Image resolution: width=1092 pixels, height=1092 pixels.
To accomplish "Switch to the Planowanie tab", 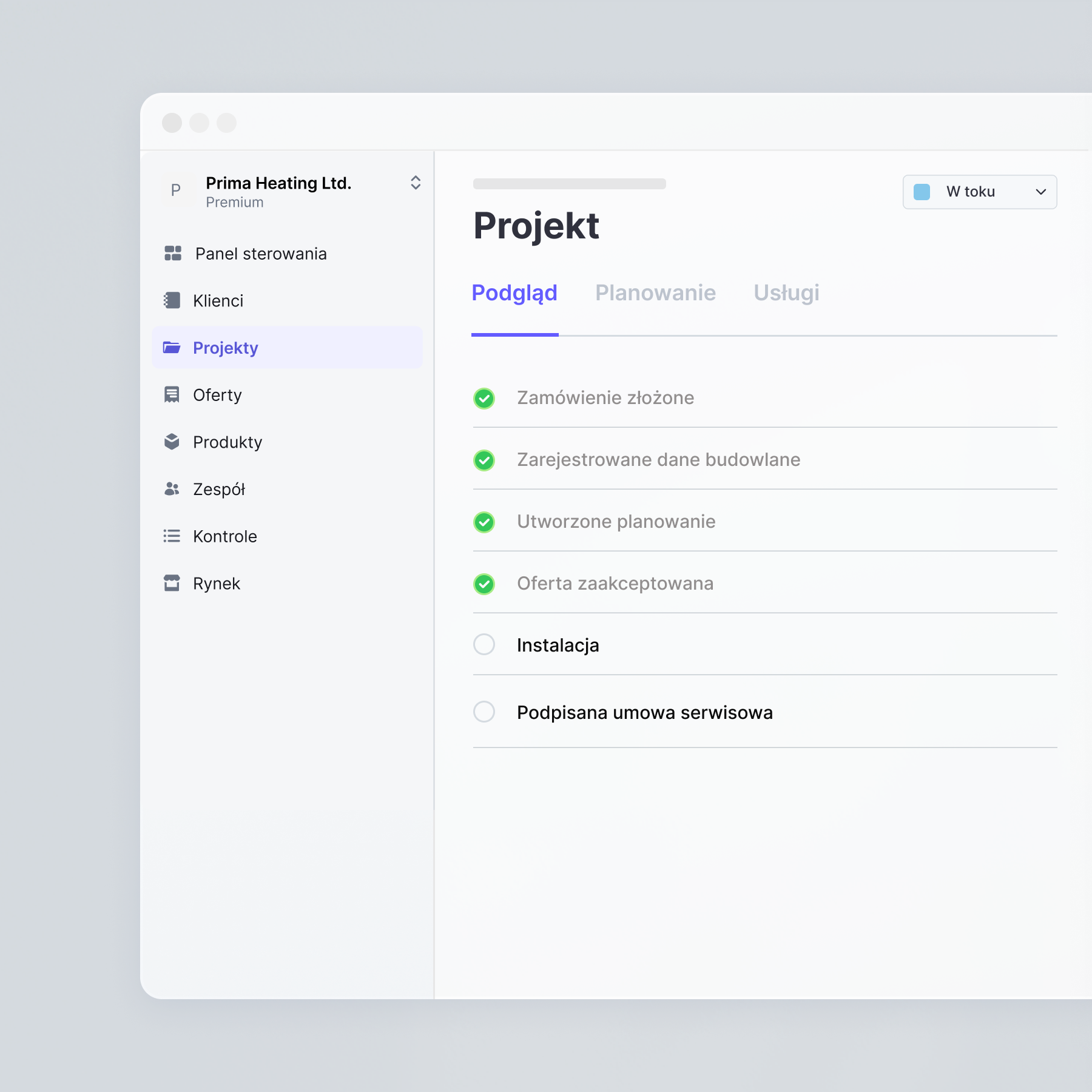I will (655, 293).
